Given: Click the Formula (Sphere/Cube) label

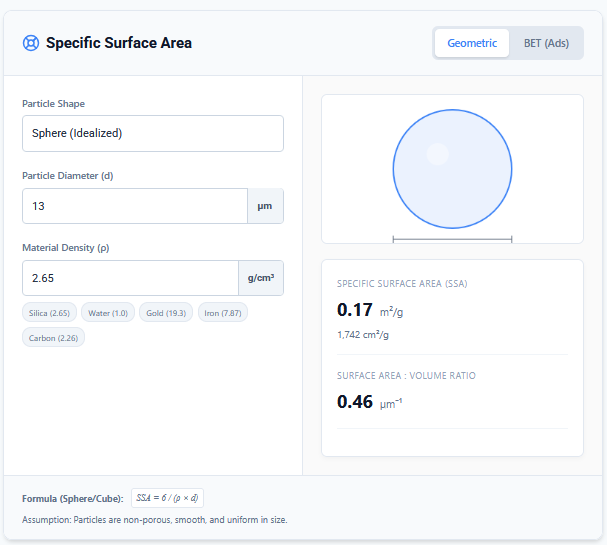Looking at the screenshot, I should tap(73, 499).
